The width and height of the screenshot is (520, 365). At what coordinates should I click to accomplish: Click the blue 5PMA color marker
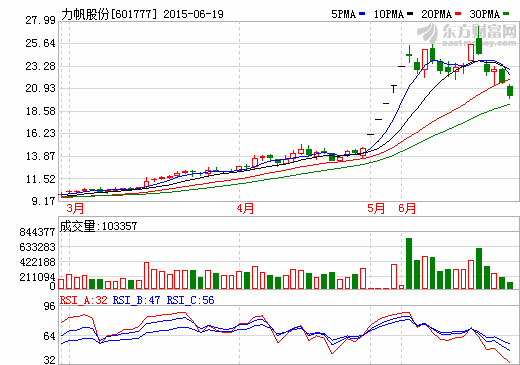coord(362,14)
